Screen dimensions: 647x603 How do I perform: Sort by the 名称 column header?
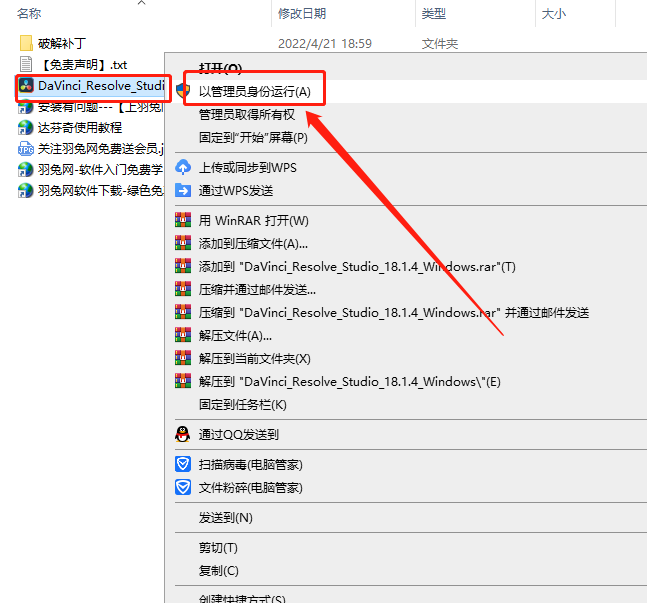[29, 14]
